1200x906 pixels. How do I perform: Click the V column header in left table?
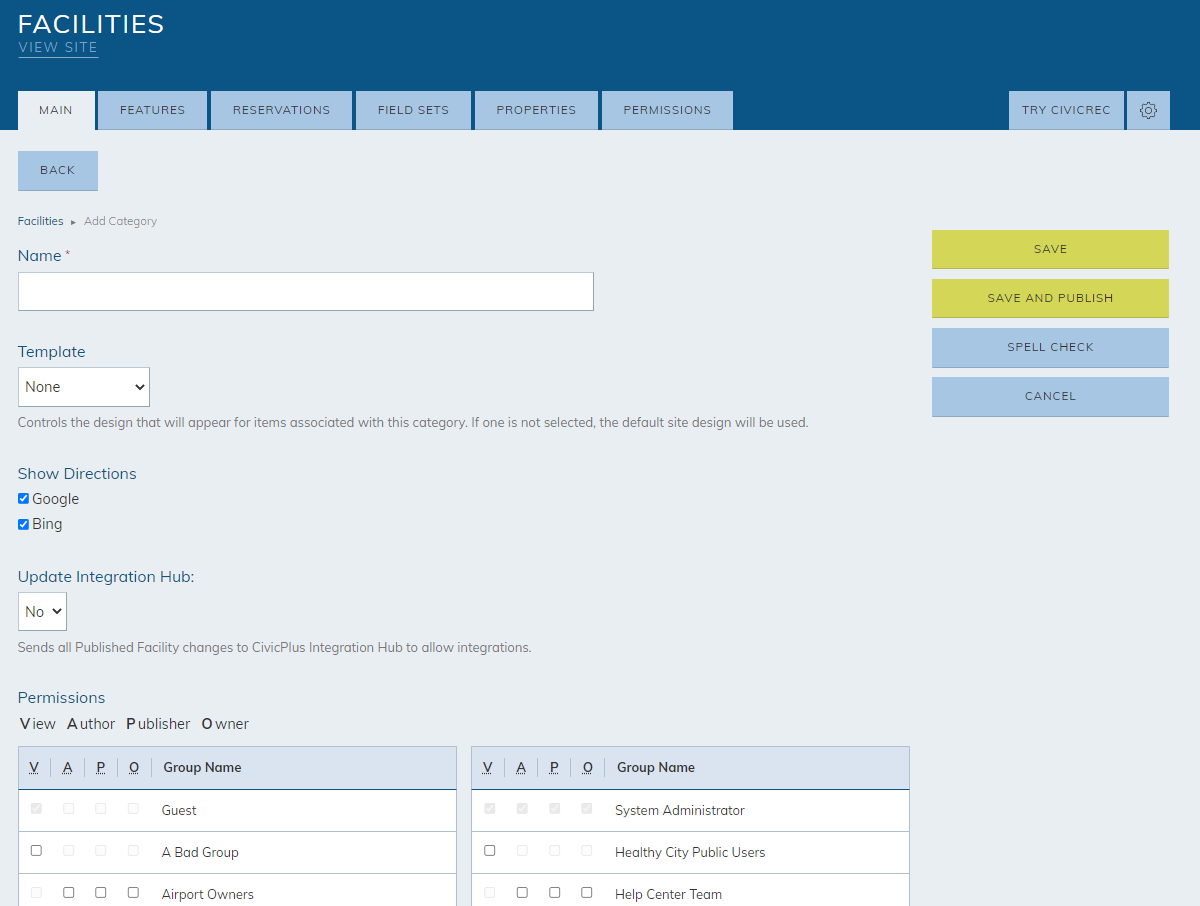point(34,768)
